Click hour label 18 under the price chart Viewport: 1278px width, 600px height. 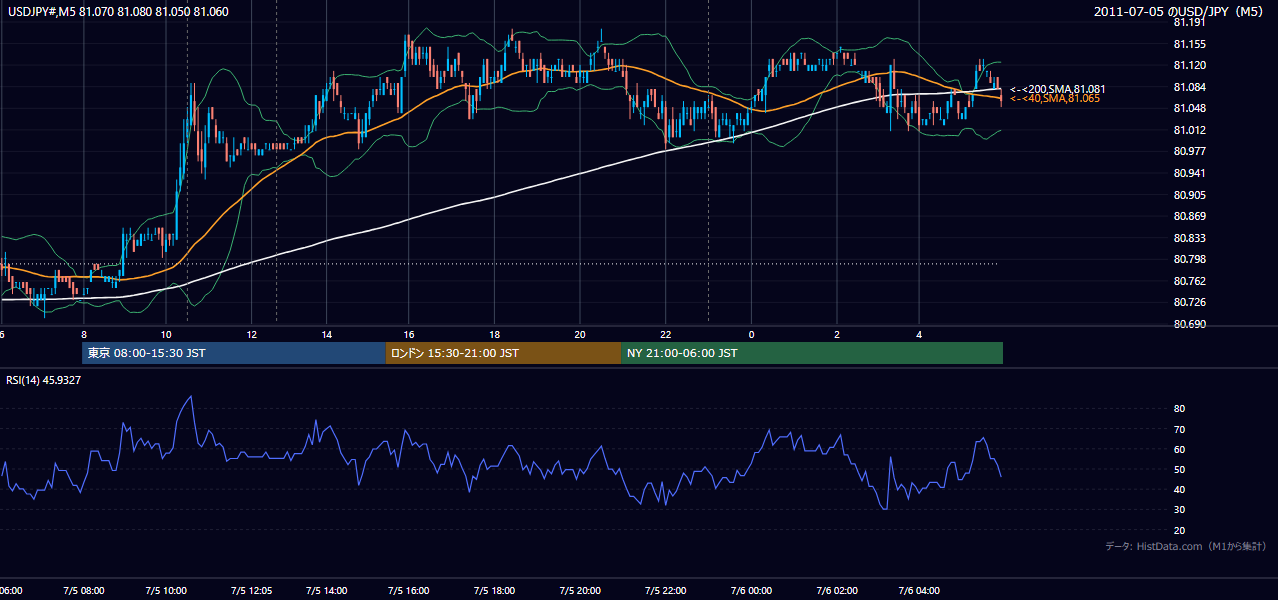494,334
